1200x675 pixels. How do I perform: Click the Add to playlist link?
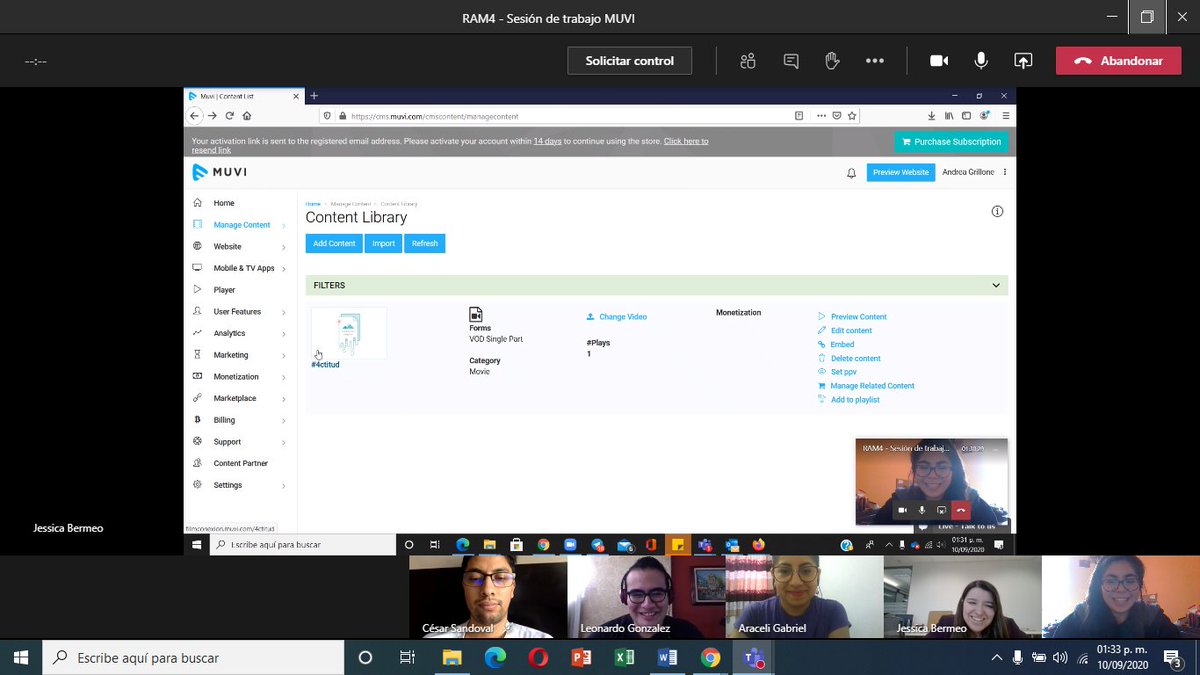848,400
